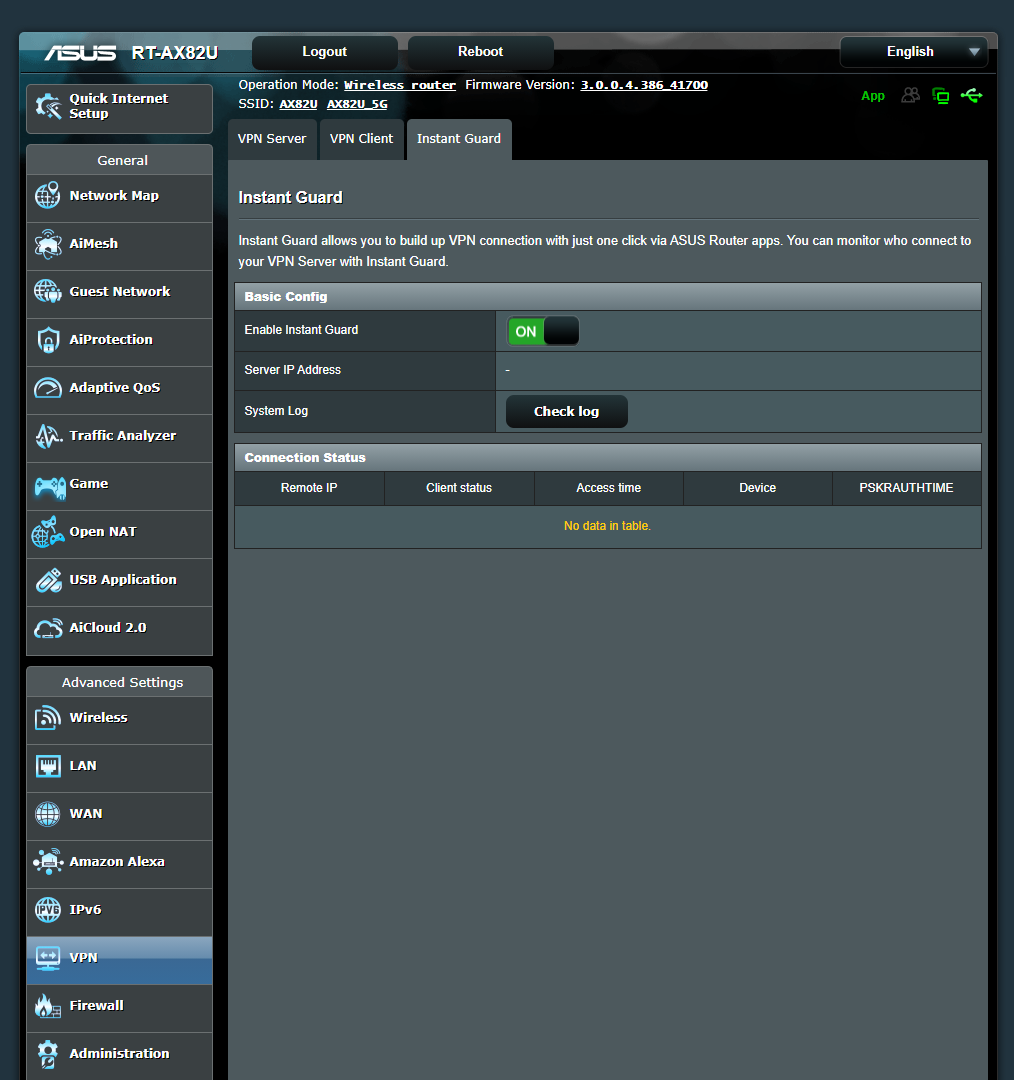
Task: Click the guest users status icon
Action: [911, 95]
